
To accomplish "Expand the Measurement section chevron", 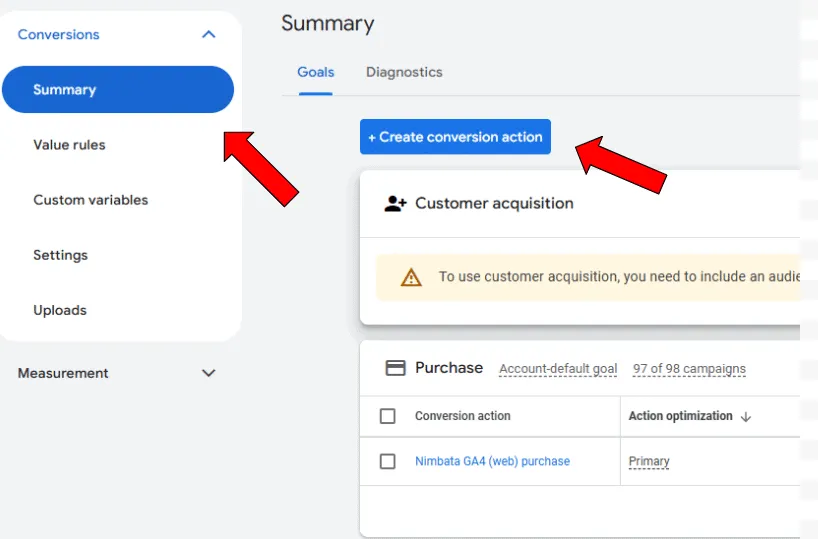I will (209, 373).
